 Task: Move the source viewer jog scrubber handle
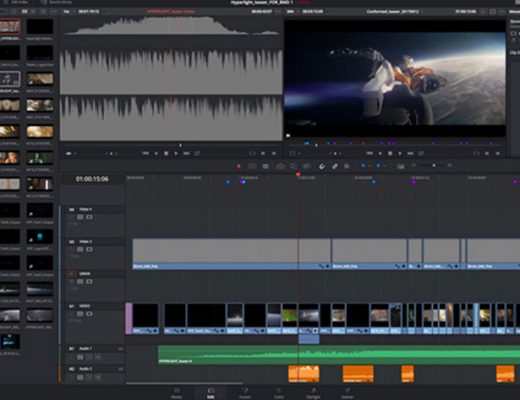coord(181,145)
